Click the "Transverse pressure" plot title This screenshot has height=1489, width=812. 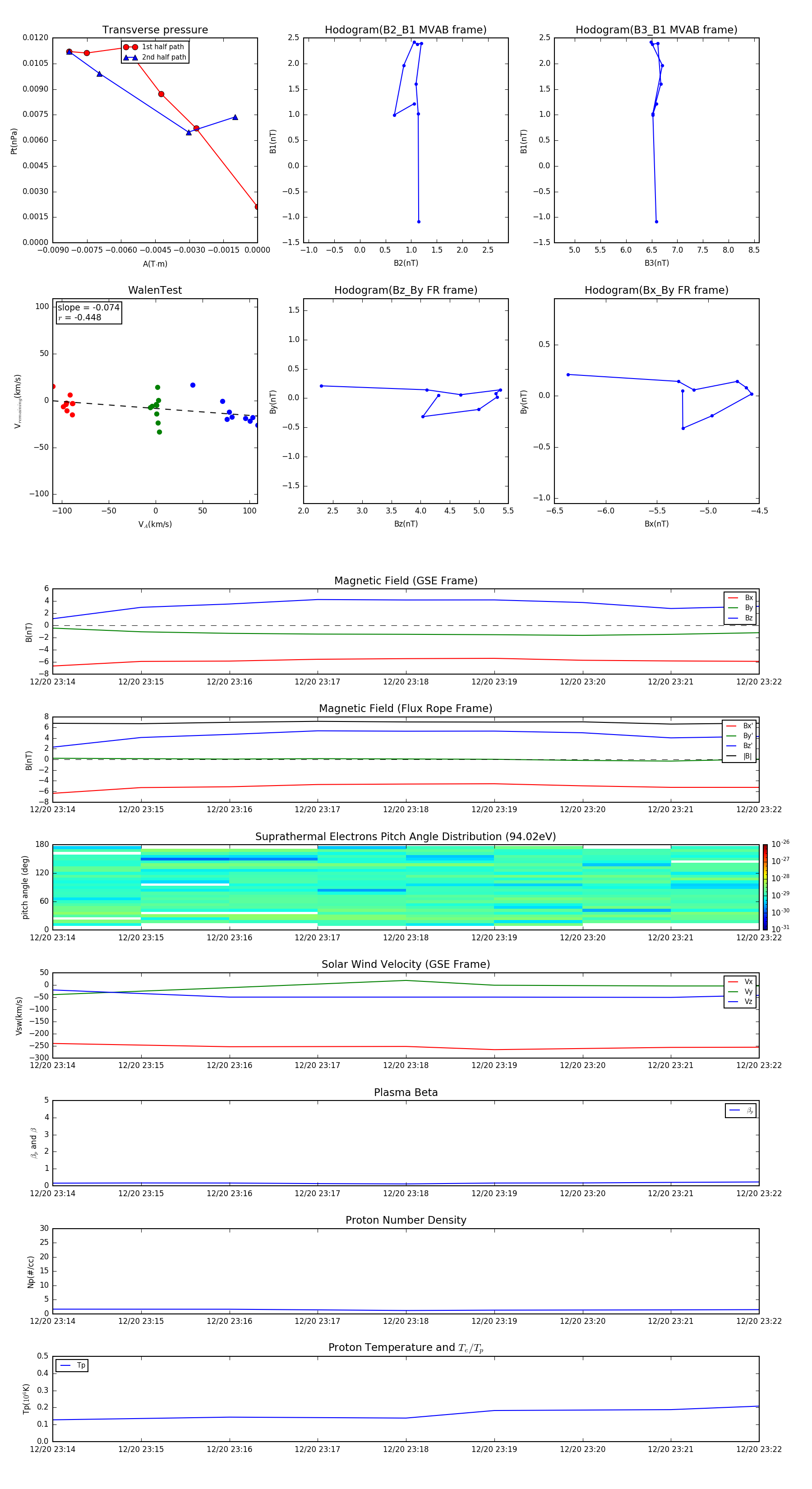pos(155,30)
